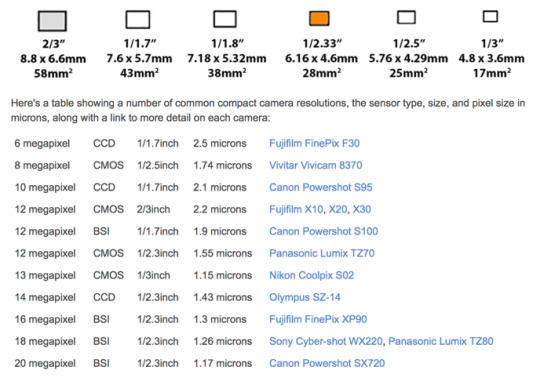540x378 pixels.
Task: Click the orange 1/2.33" sensor swatch
Action: (319, 18)
